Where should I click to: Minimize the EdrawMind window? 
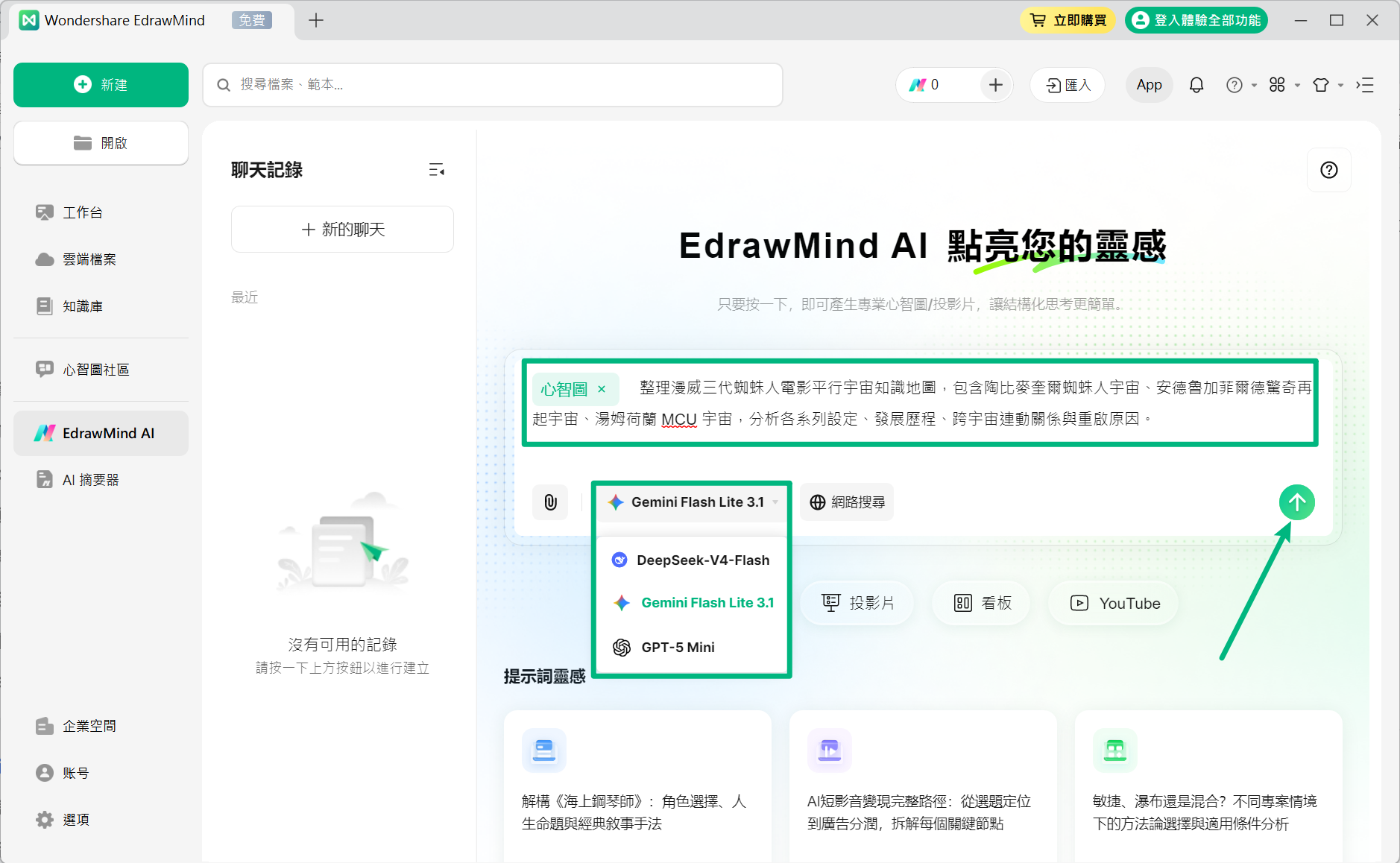coord(1301,20)
